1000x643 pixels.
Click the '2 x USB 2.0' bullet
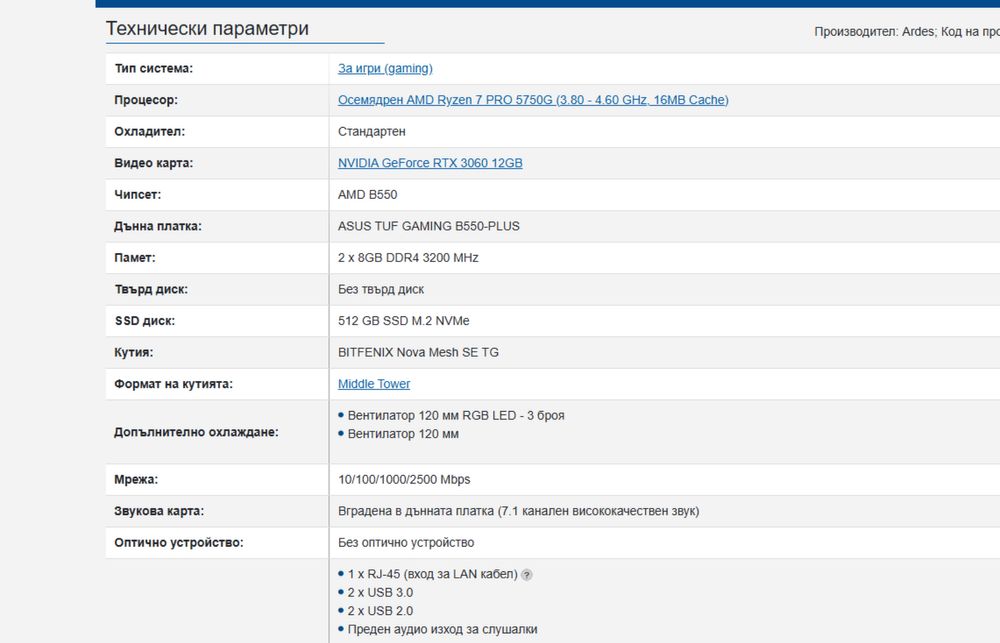tap(380, 611)
